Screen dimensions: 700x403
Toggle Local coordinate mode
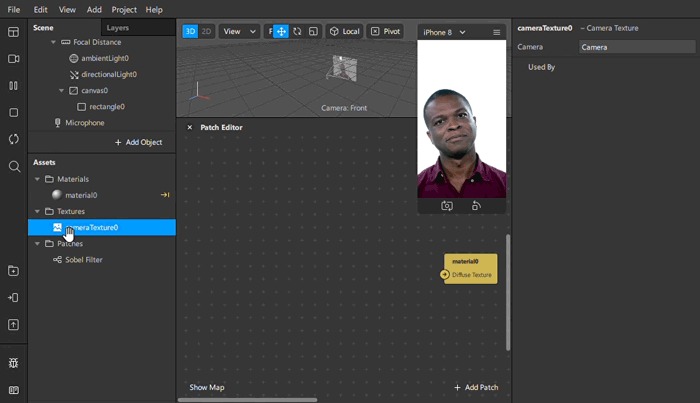344,31
